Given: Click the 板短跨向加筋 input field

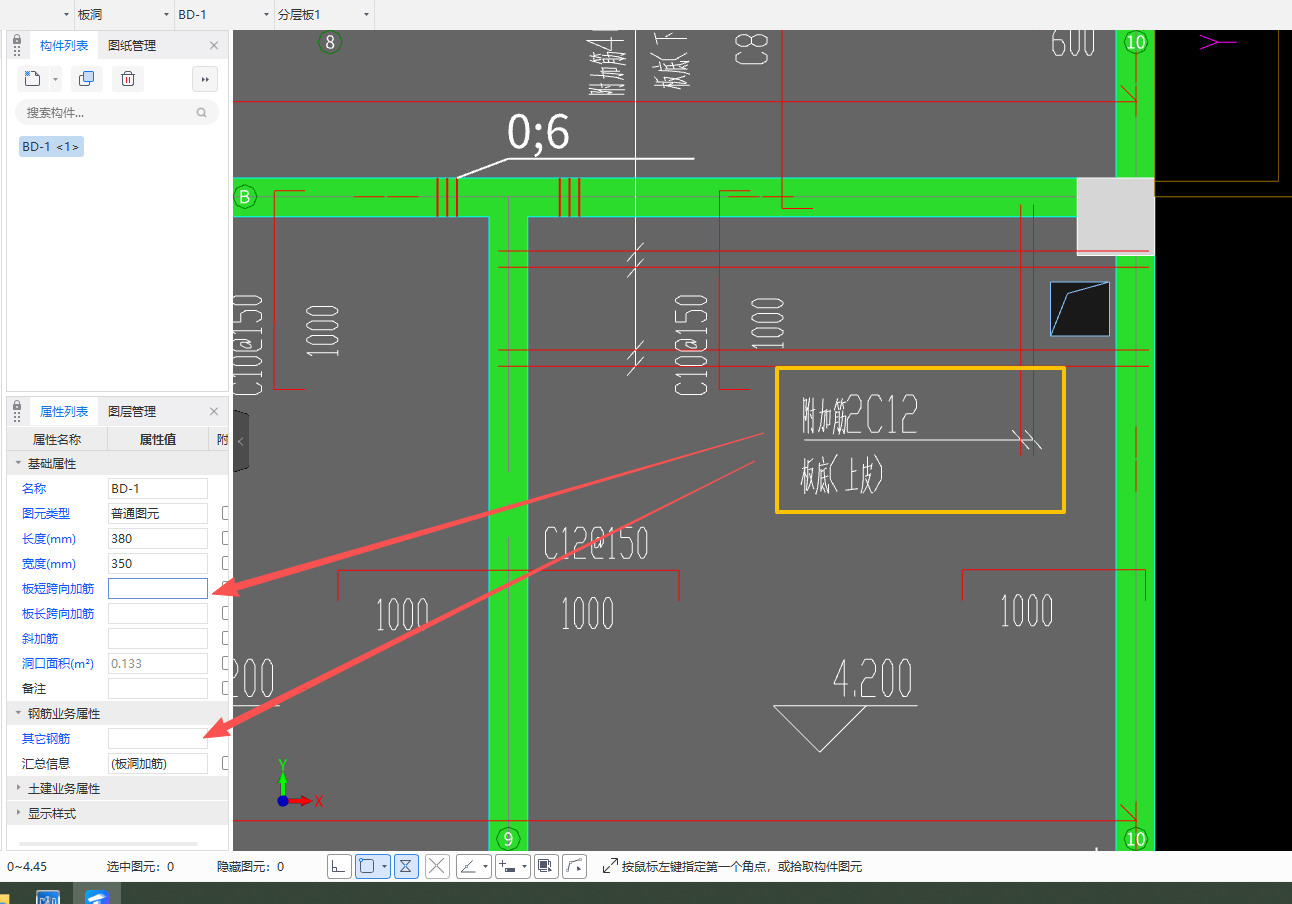Looking at the screenshot, I should (158, 588).
